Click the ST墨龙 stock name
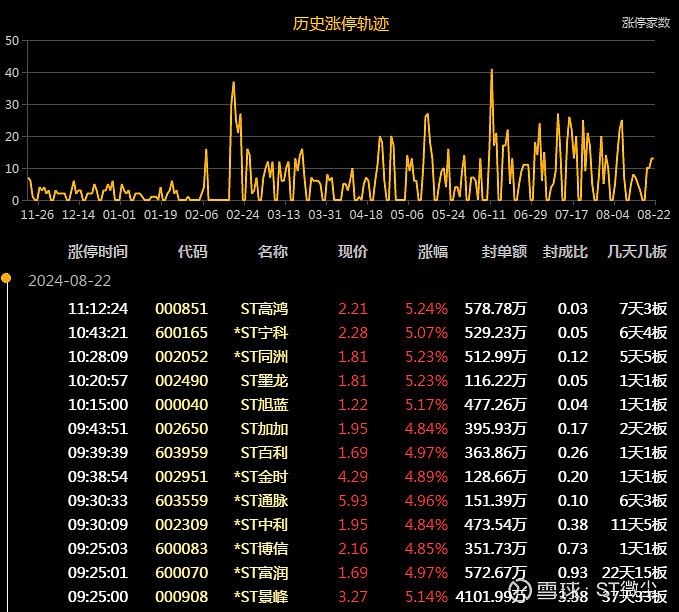The height and width of the screenshot is (612, 679). point(264,380)
